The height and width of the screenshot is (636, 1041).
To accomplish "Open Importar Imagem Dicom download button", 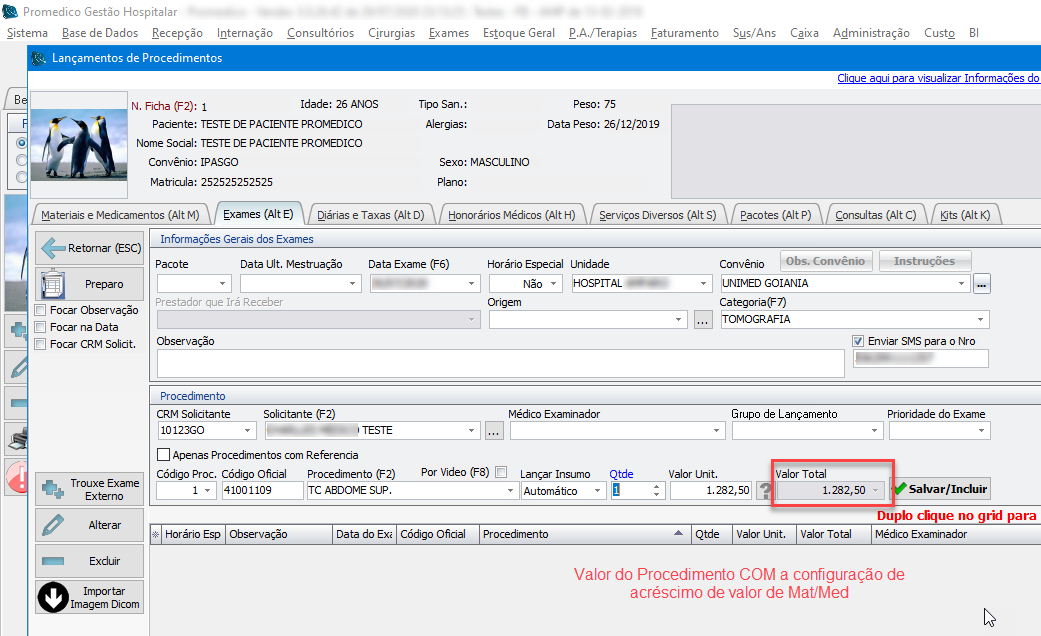I will coord(90,598).
